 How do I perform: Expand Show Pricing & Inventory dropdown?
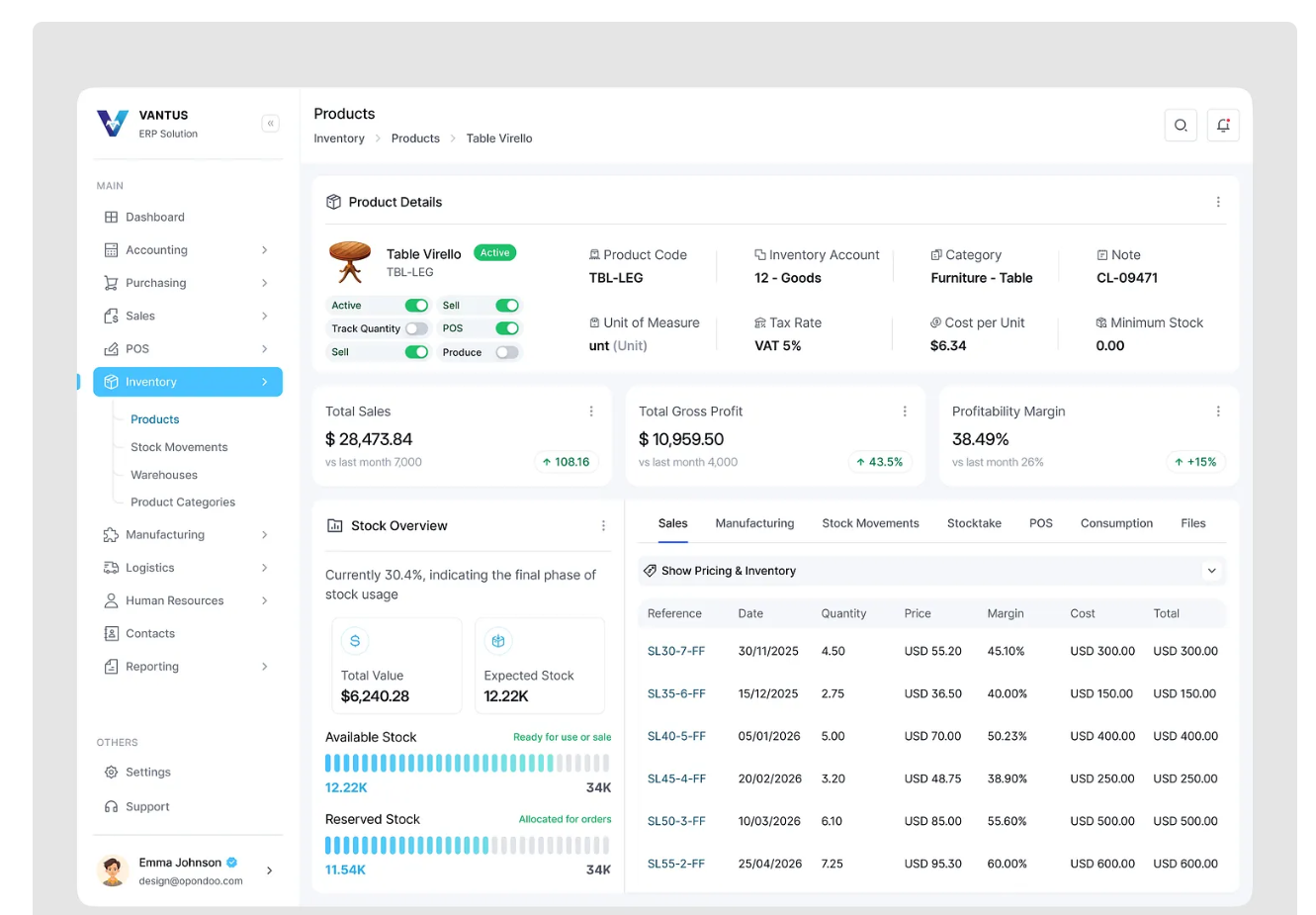[1211, 571]
